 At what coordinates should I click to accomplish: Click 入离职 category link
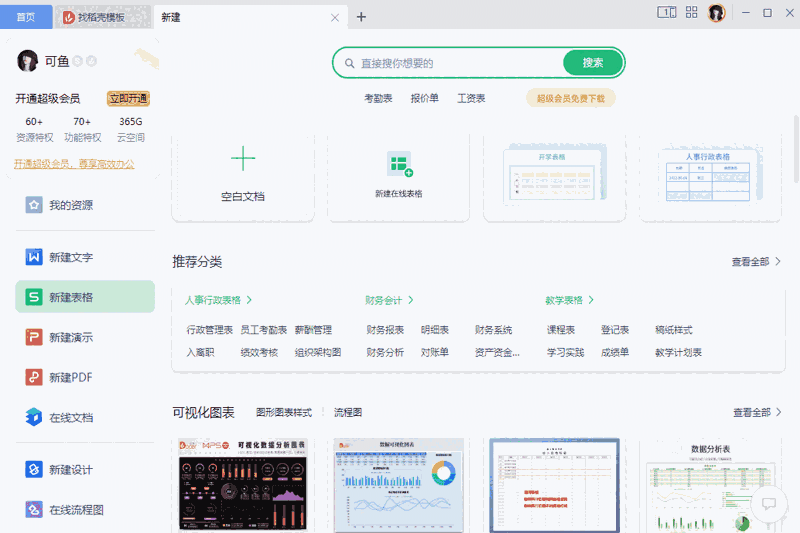tap(201, 352)
